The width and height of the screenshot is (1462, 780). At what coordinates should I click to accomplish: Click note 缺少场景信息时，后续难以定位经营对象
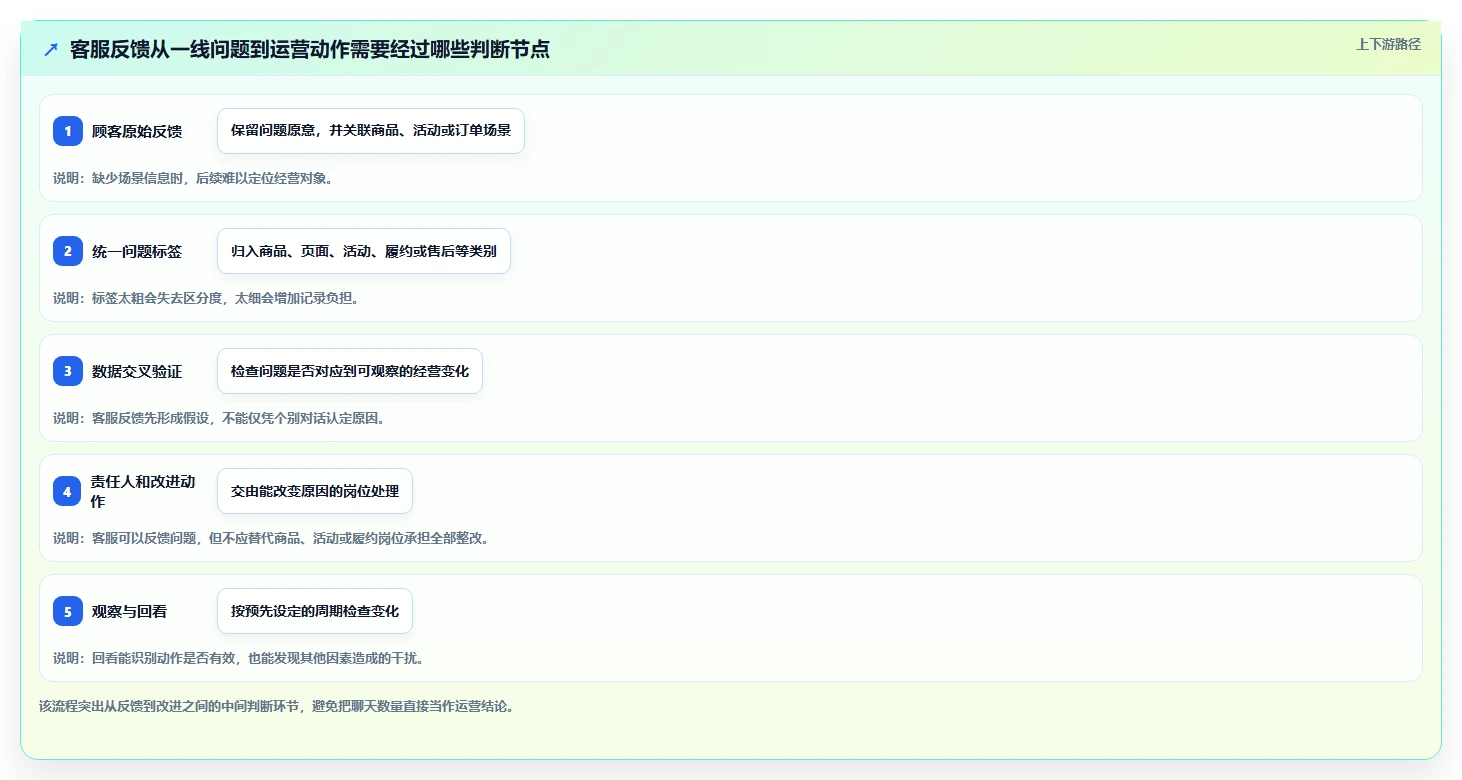pyautogui.click(x=193, y=178)
